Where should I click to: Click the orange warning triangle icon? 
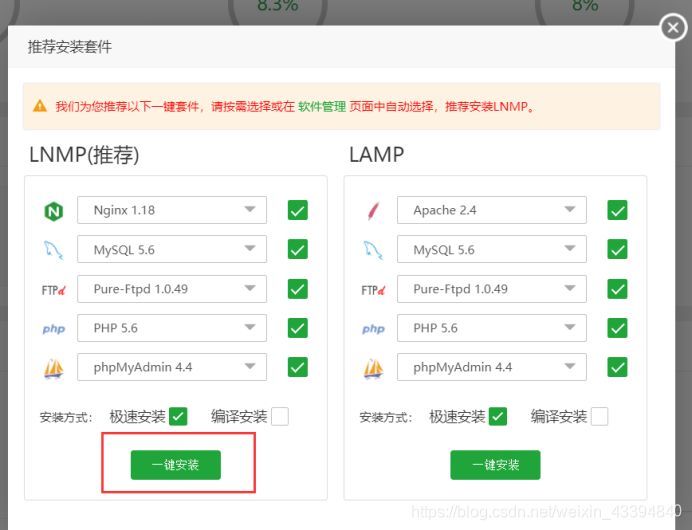40,106
